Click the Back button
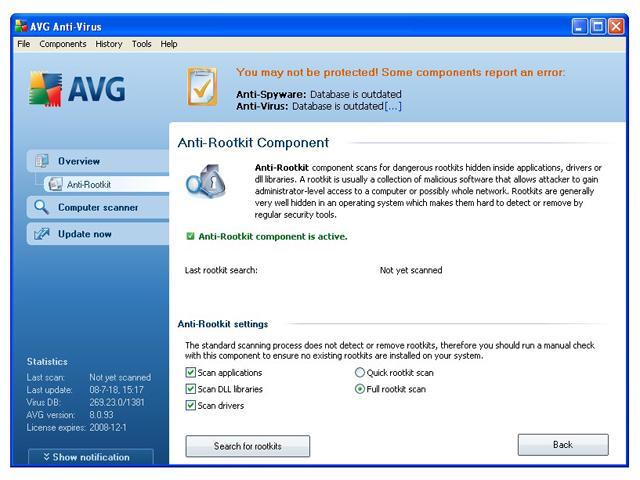The image size is (640, 480). click(x=563, y=444)
